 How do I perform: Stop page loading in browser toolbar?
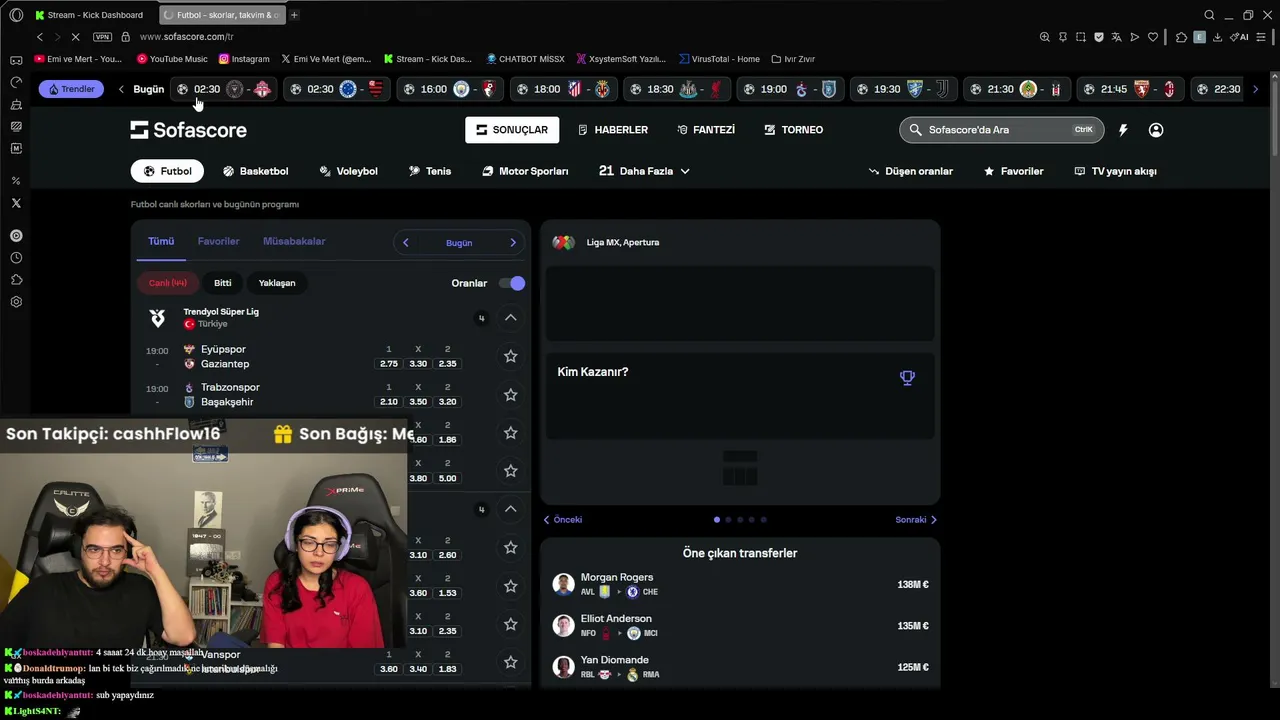pyautogui.click(x=75, y=37)
